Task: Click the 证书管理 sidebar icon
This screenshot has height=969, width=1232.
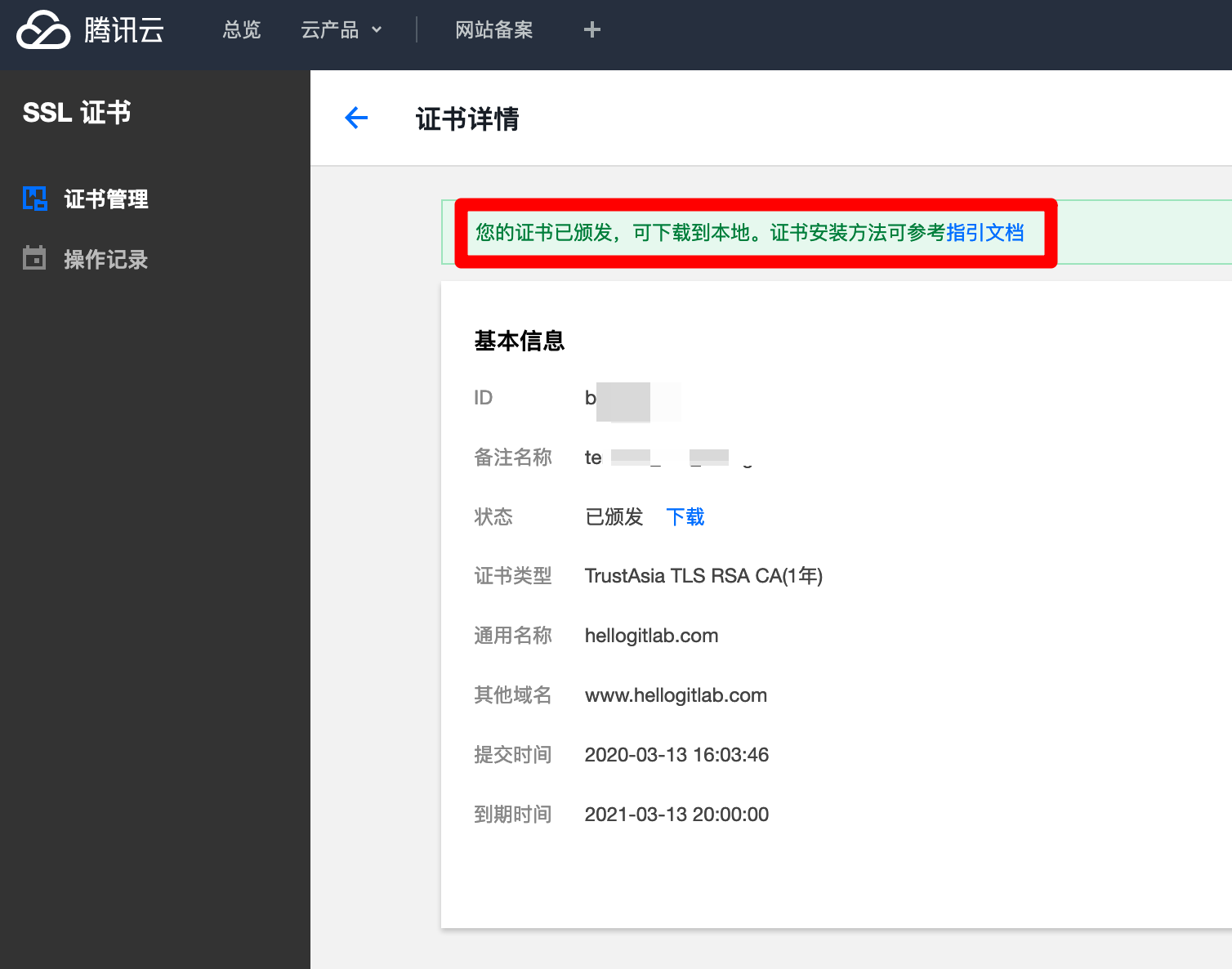Action: (34, 199)
